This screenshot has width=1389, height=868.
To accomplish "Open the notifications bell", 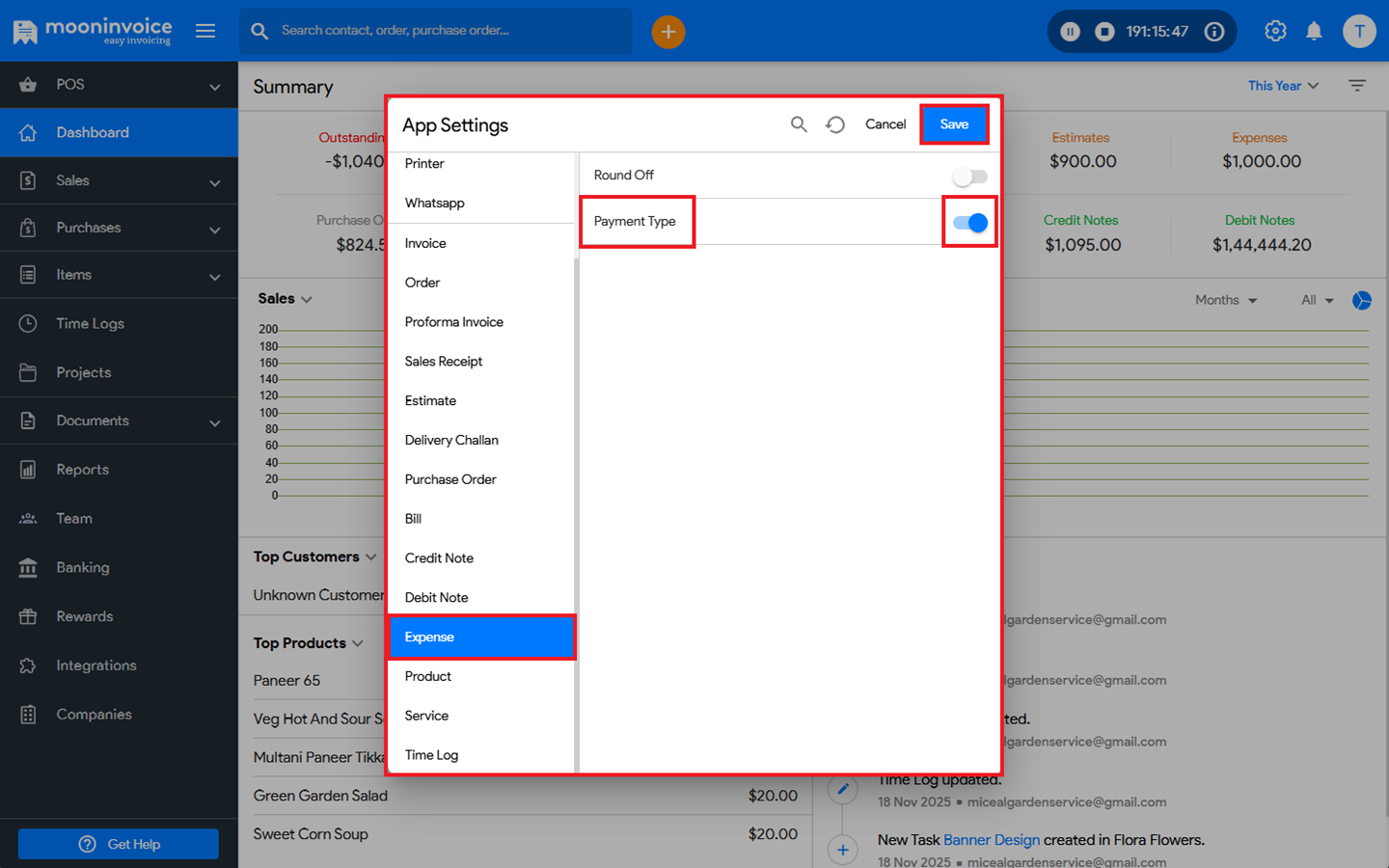I will 1314,32.
